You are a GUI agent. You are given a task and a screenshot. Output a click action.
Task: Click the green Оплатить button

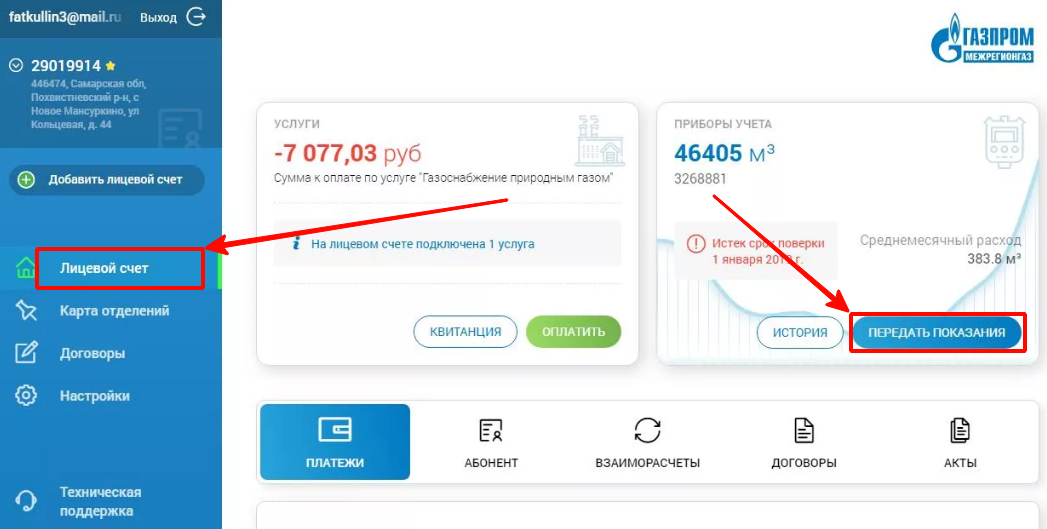(x=574, y=331)
